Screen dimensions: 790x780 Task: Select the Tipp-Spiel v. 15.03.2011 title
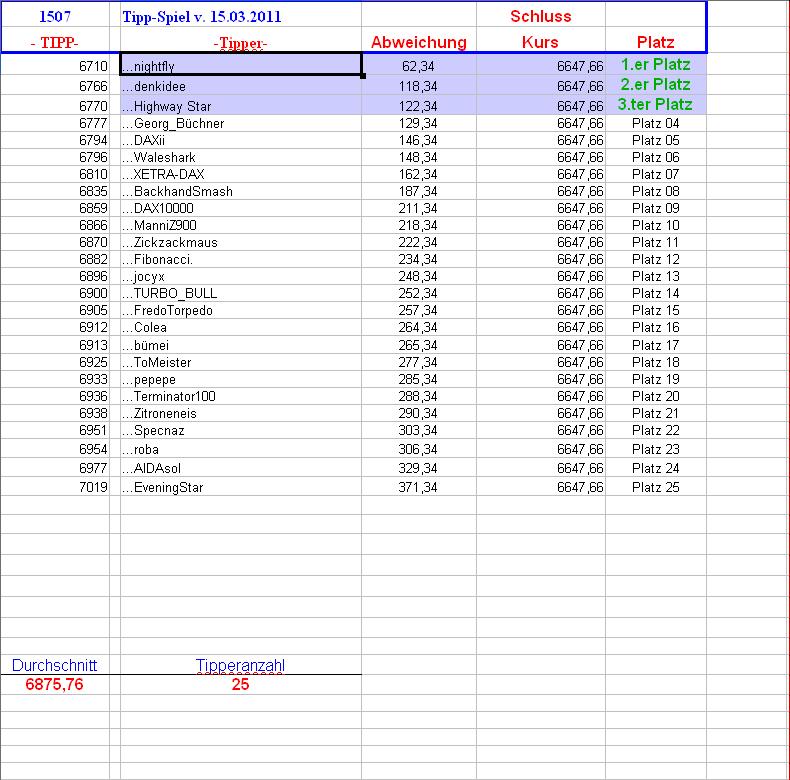(202, 17)
